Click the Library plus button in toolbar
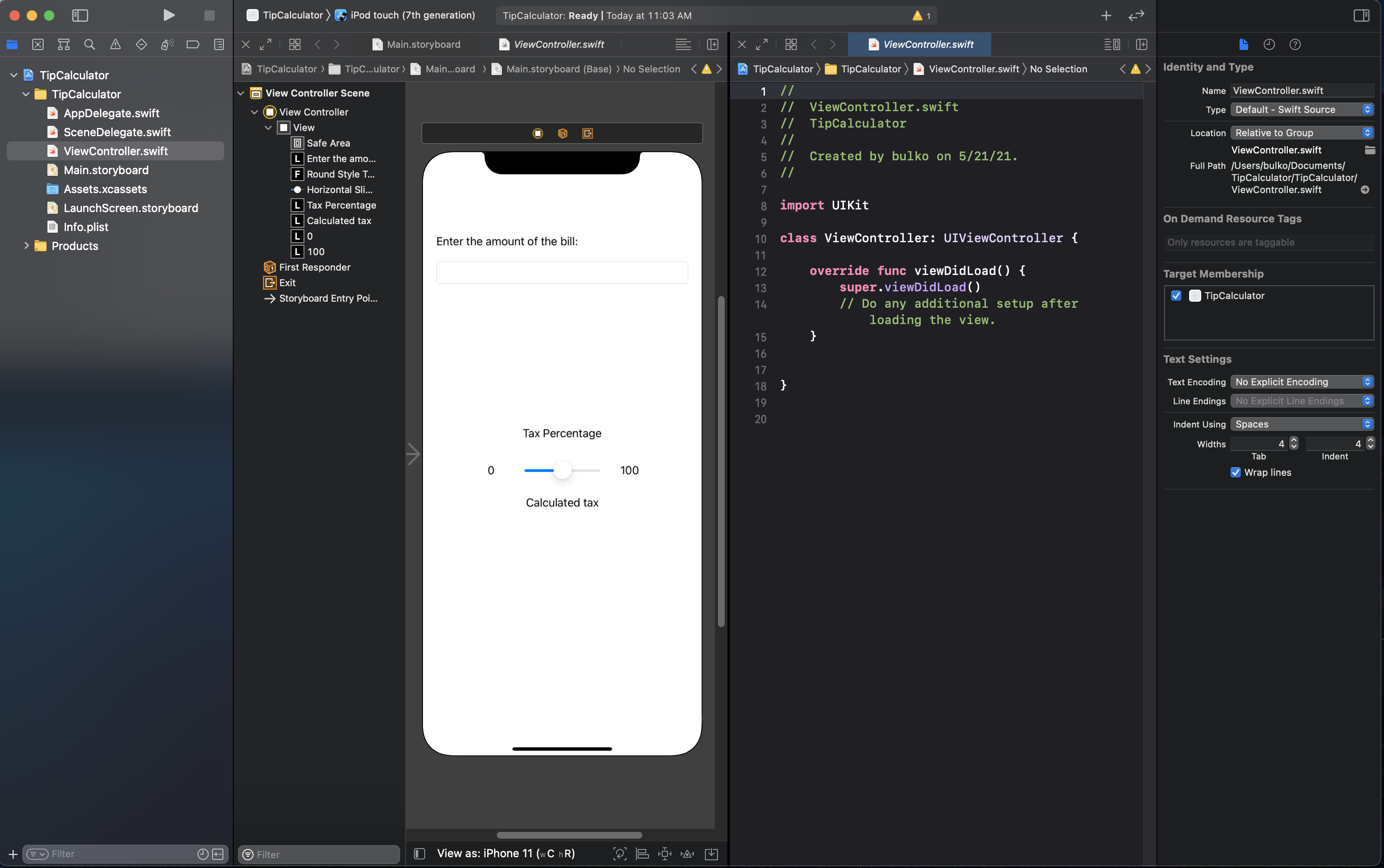 click(1106, 16)
